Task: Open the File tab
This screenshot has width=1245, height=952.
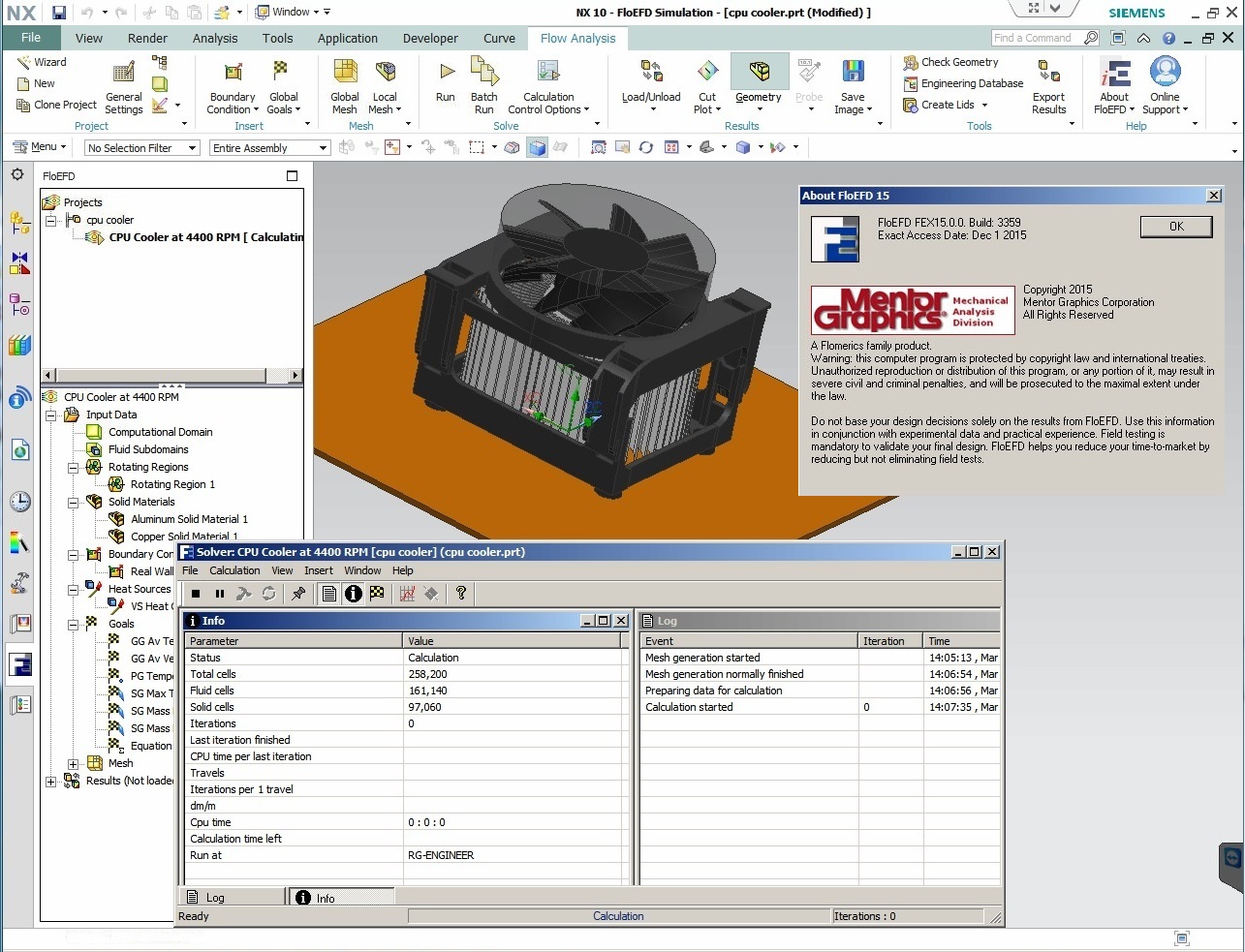Action: pyautogui.click(x=31, y=38)
